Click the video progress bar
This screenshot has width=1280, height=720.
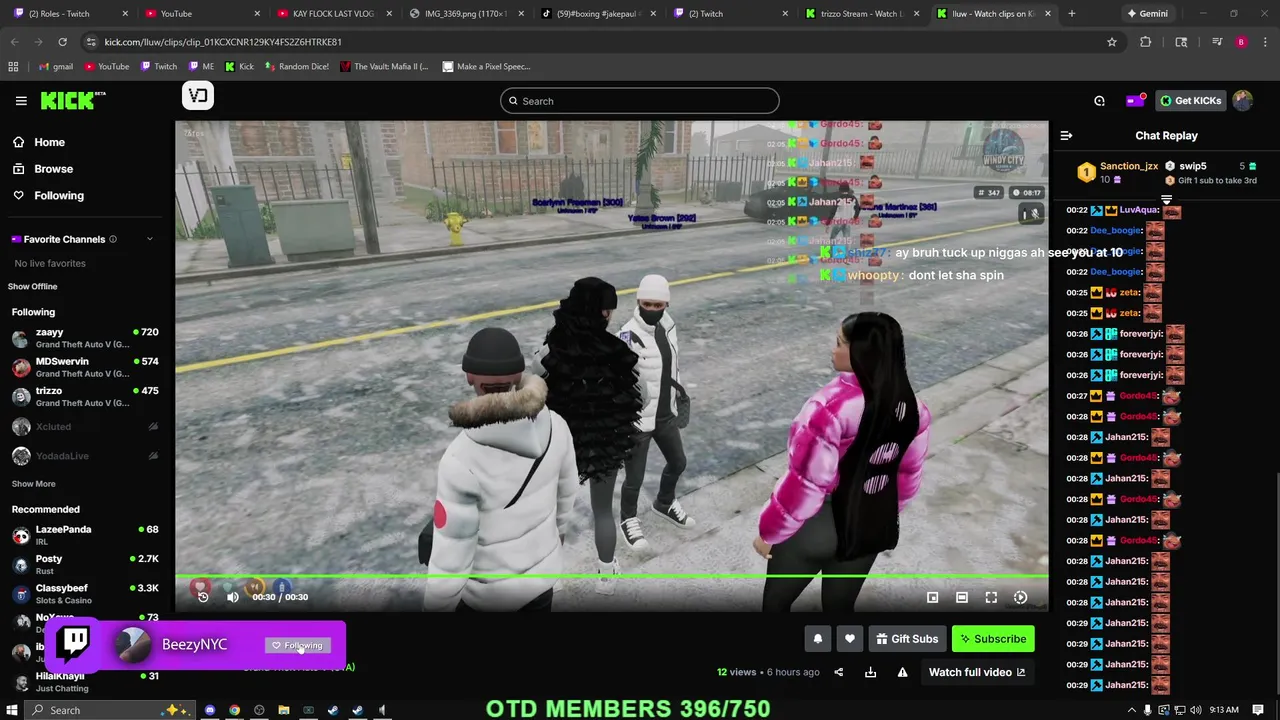612,576
